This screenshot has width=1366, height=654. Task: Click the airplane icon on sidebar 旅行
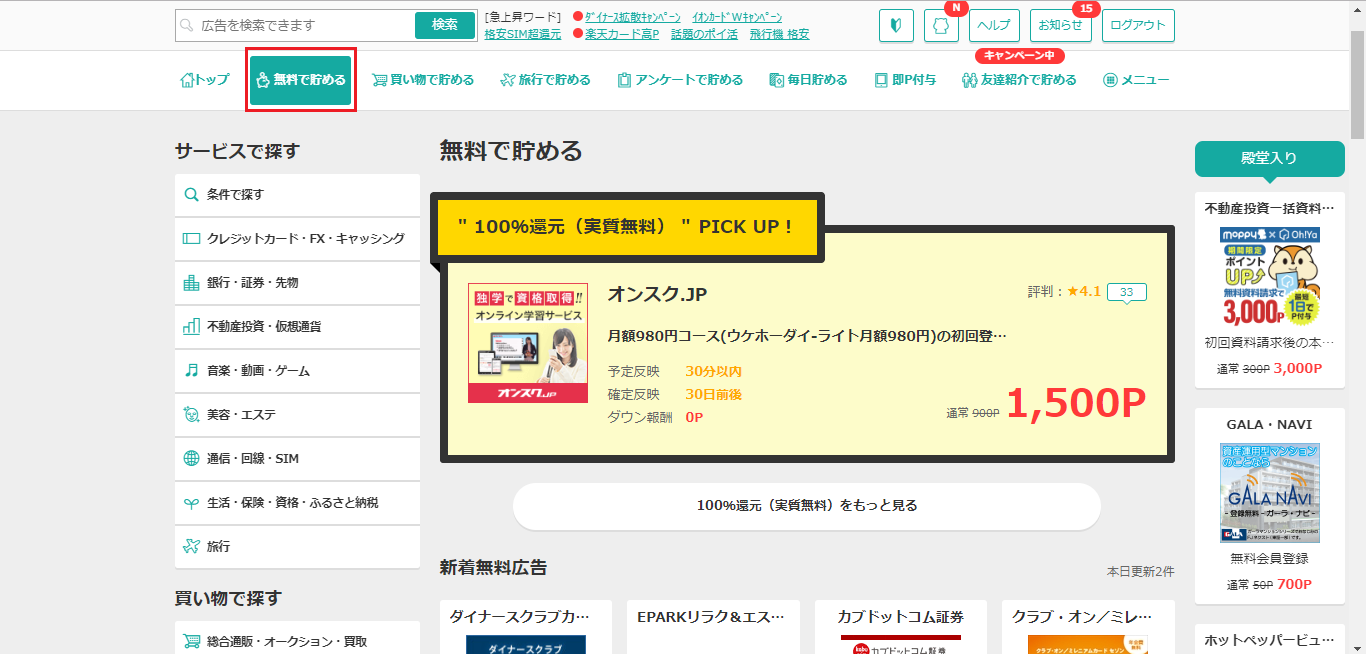coord(191,547)
